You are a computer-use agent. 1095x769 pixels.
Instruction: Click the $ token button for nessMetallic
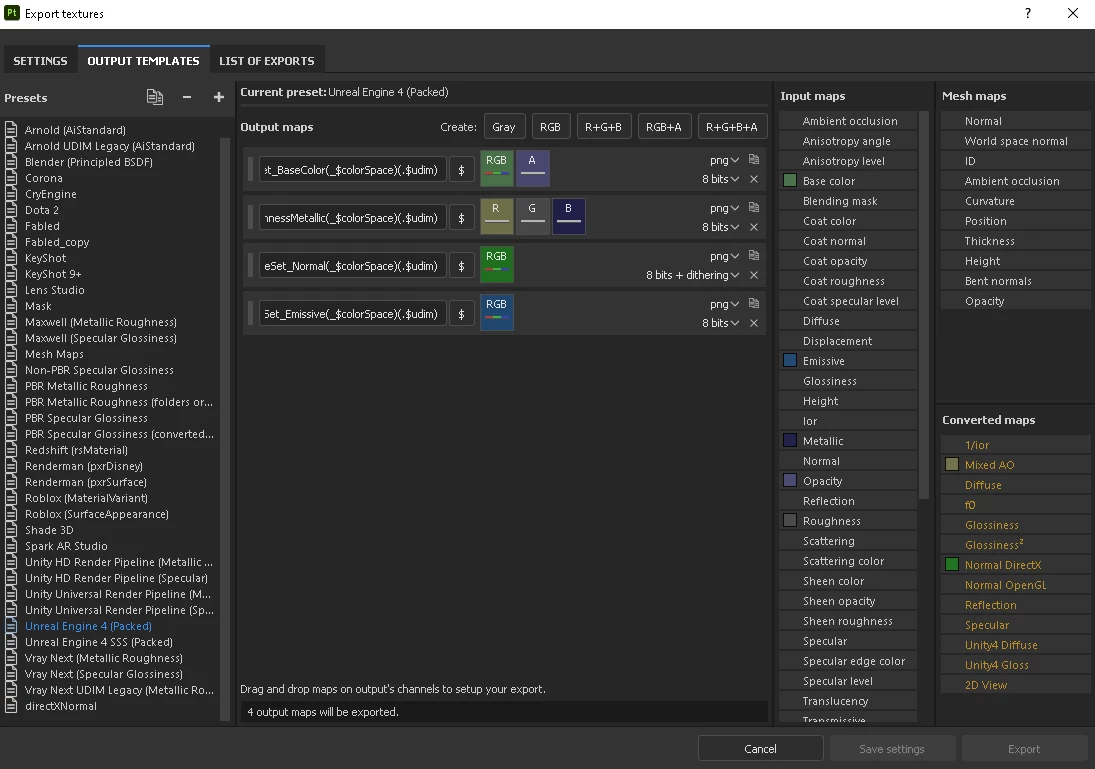[462, 218]
